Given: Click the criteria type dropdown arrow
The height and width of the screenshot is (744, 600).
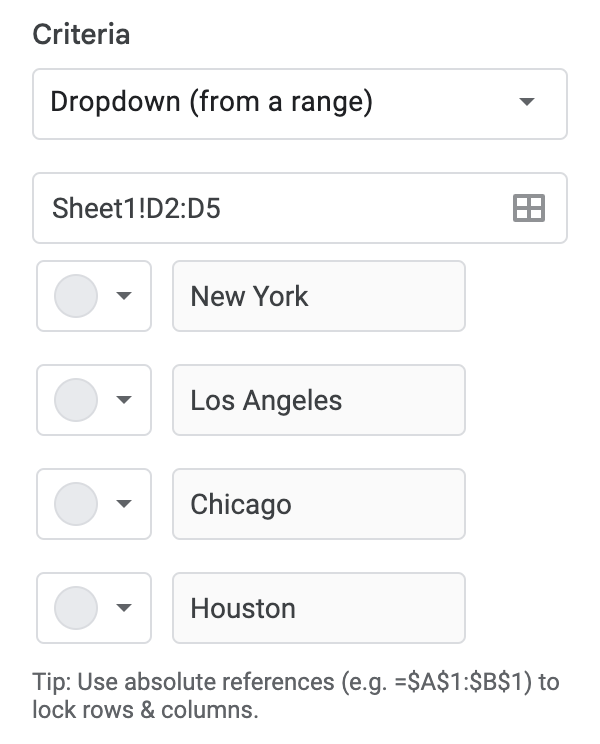Looking at the screenshot, I should point(527,102).
